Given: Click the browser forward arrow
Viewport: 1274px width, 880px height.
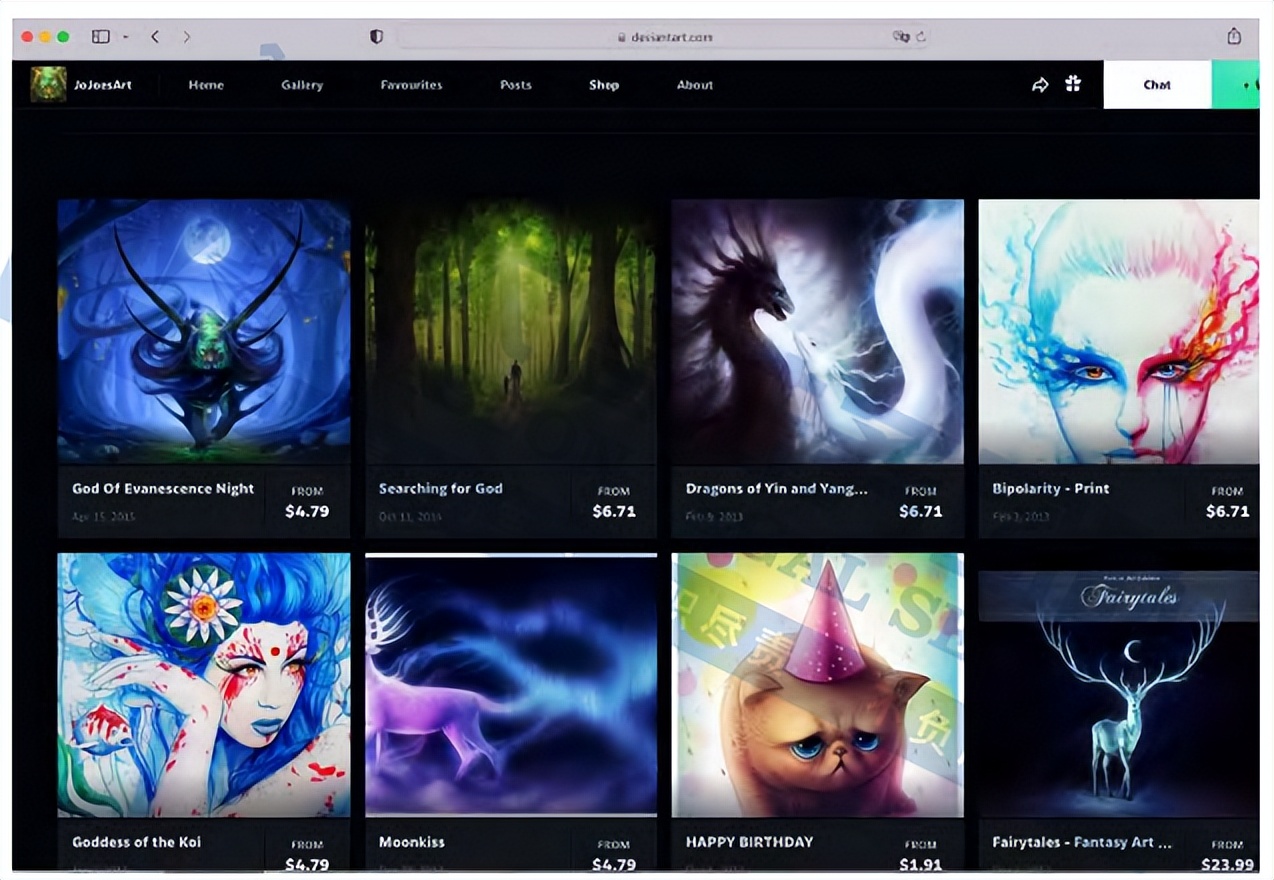Looking at the screenshot, I should point(186,37).
